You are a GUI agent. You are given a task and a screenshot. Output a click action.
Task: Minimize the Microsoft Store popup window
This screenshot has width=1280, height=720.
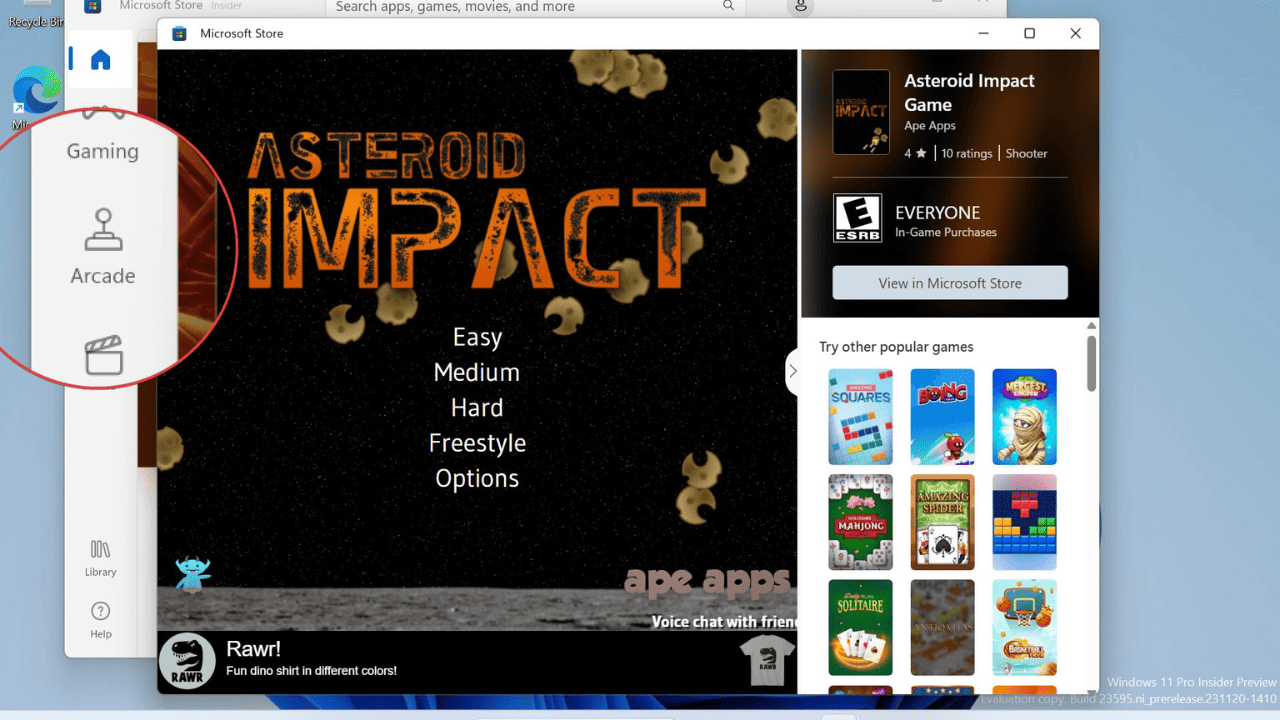click(983, 33)
